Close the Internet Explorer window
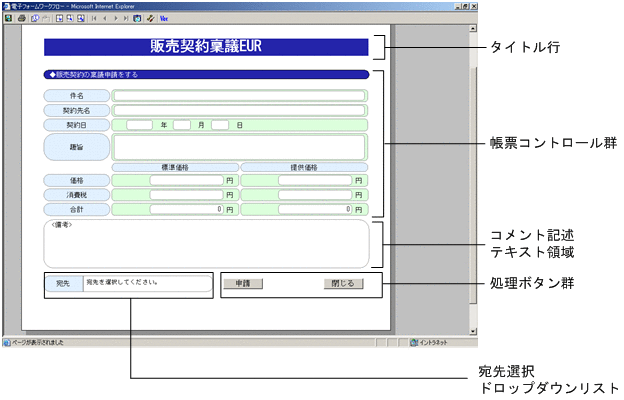The height and width of the screenshot is (400, 624). (474, 6)
